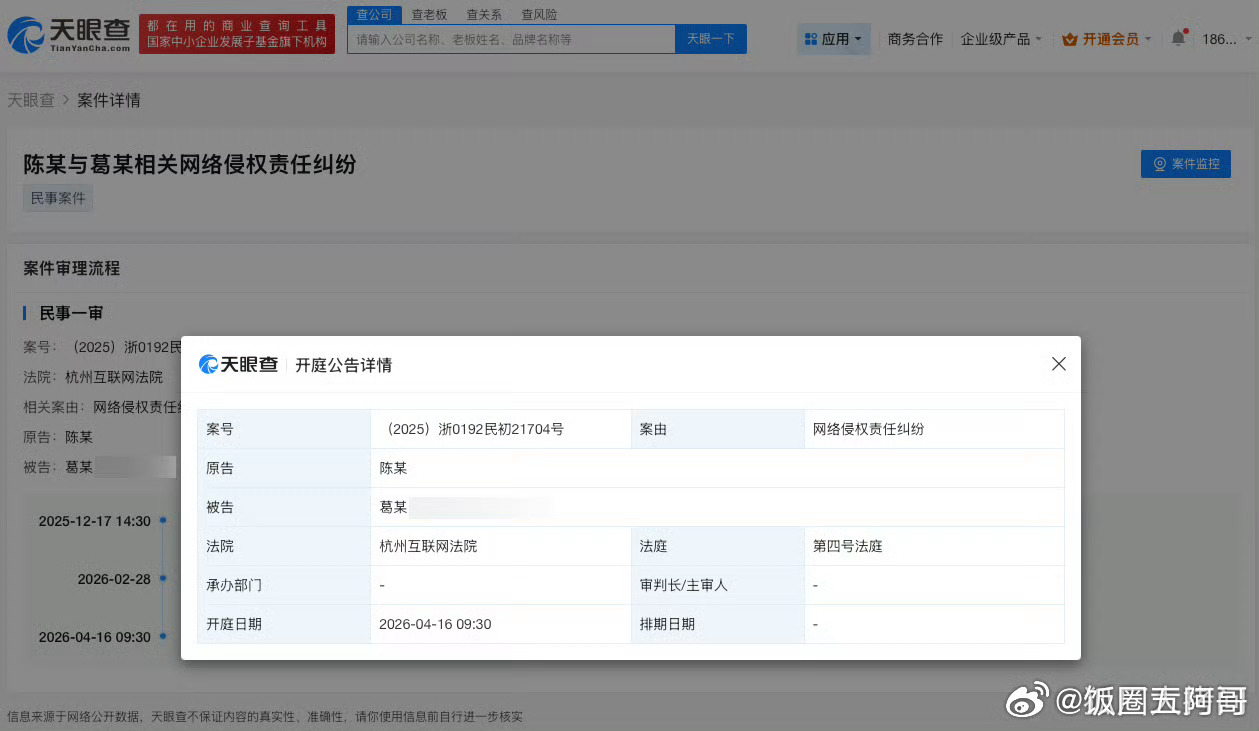Click the 案件监控 monitoring button

click(1185, 164)
